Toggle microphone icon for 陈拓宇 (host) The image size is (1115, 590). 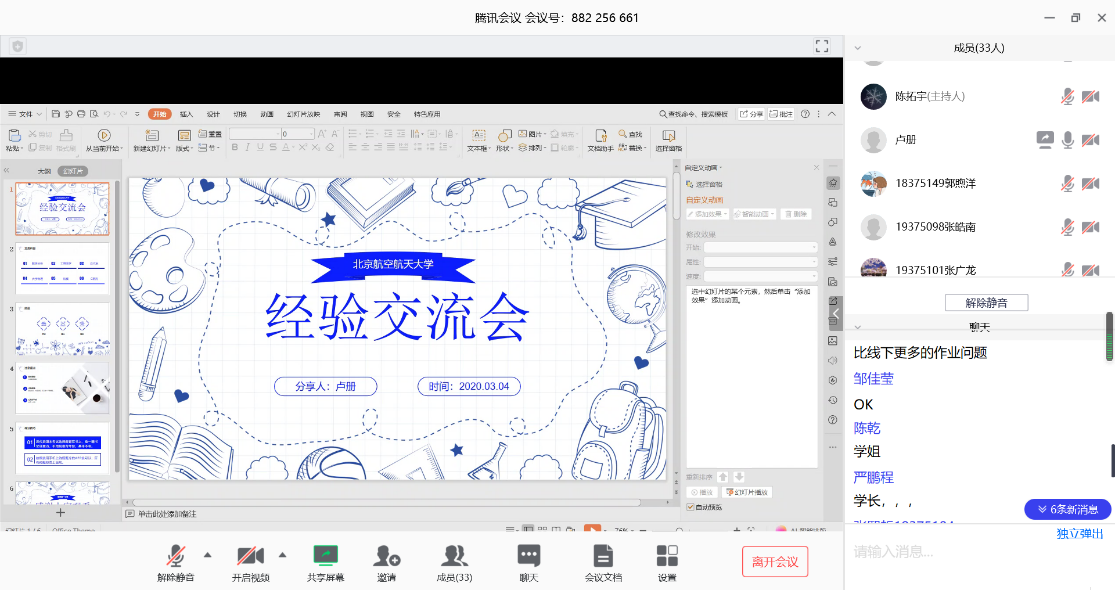coord(1068,96)
